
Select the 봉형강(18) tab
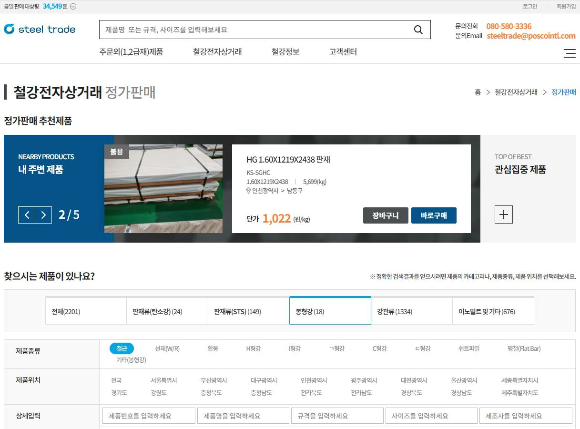pos(330,311)
